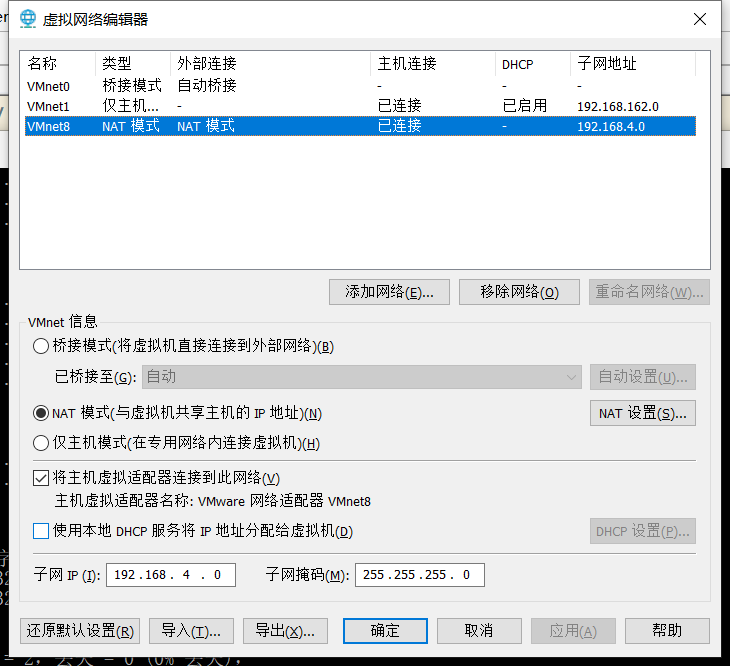Image resolution: width=730 pixels, height=666 pixels.
Task: Click the 子网 IP input field
Action: 171,575
